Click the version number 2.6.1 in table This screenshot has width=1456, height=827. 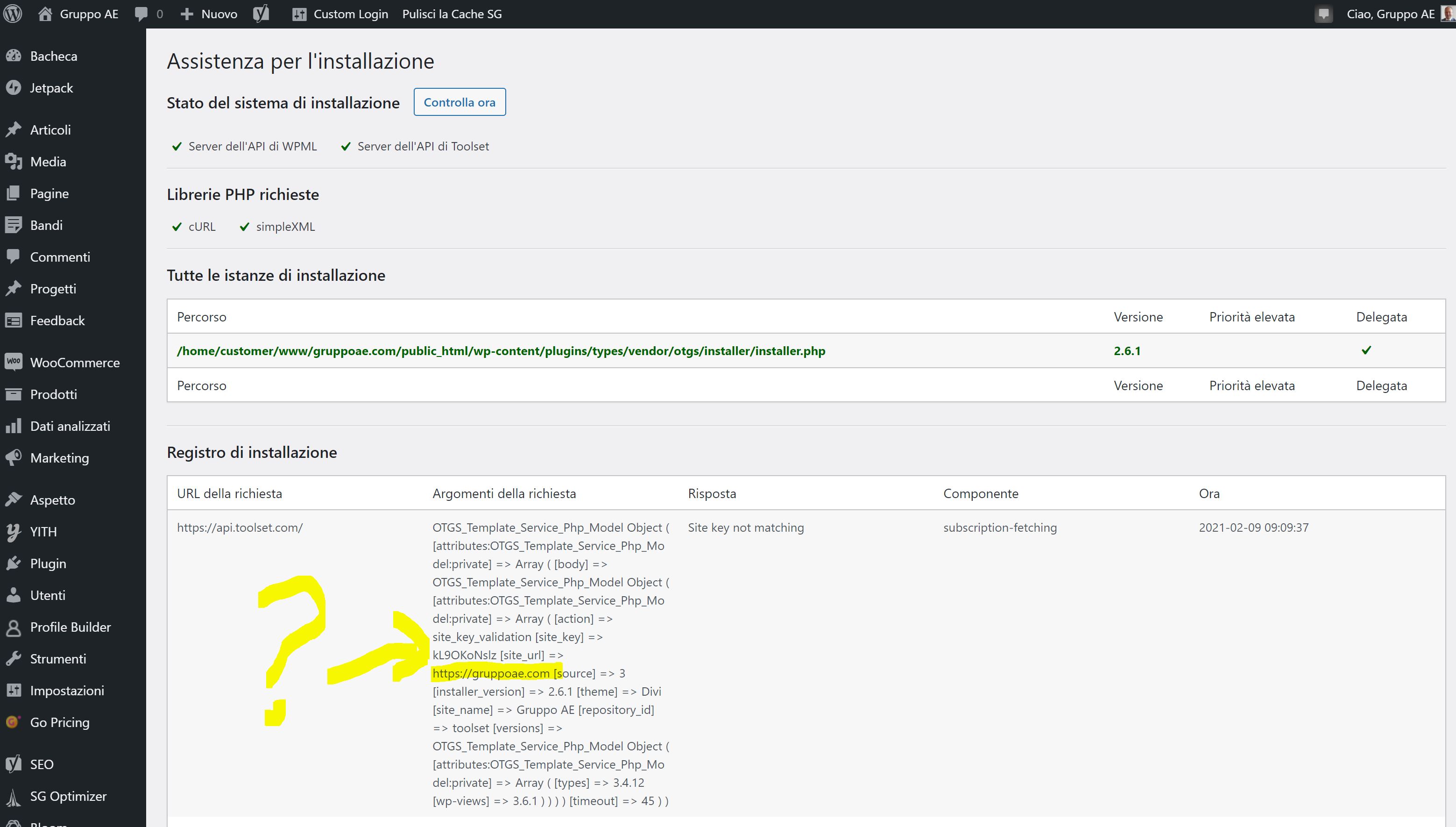pos(1127,351)
